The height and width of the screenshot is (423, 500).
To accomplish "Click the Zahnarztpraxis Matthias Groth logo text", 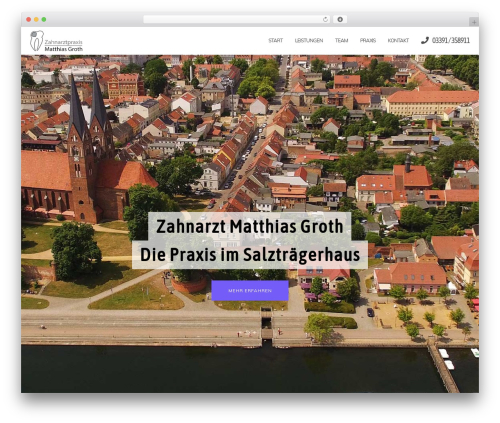I will (x=63, y=46).
